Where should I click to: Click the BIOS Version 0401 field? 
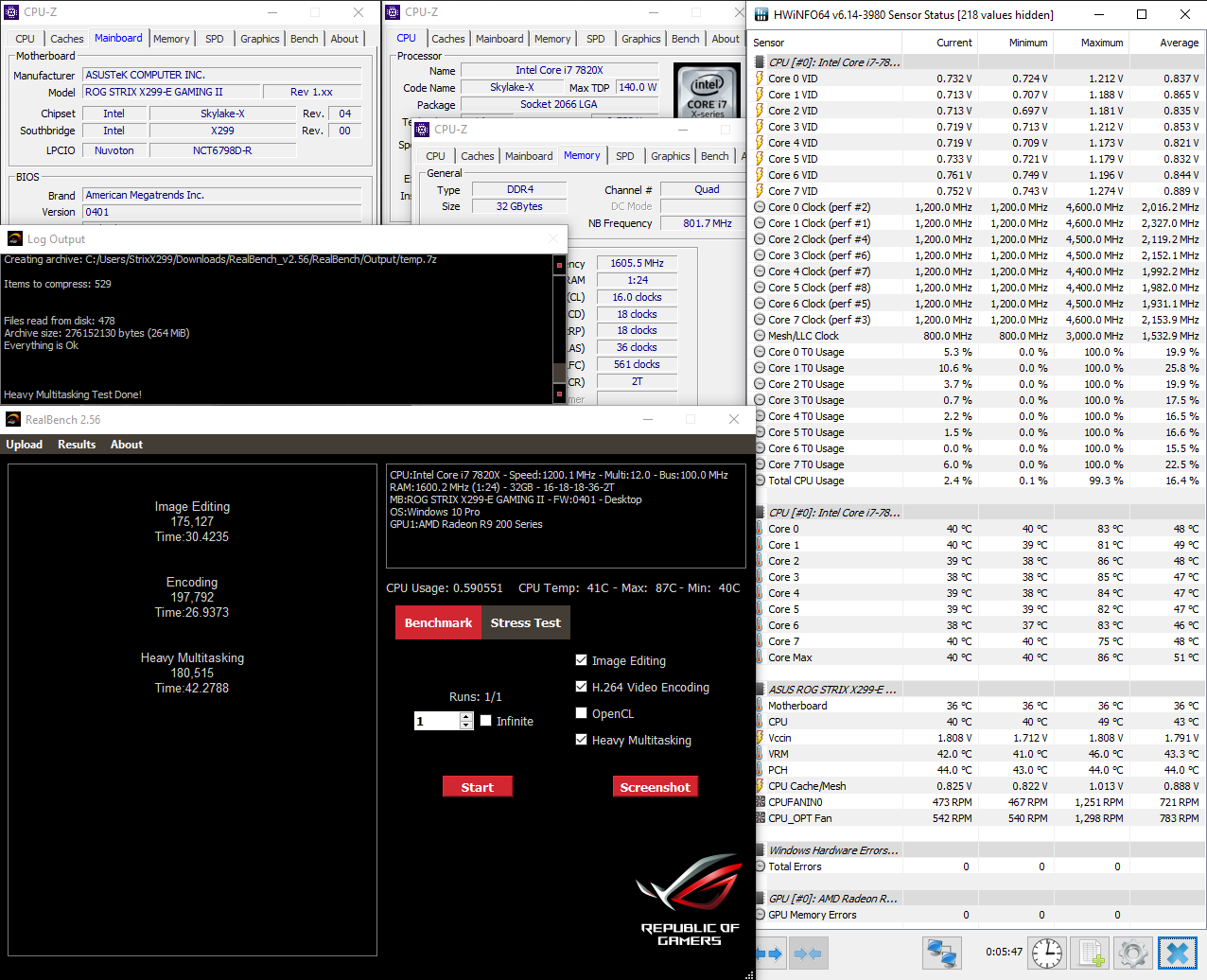click(x=222, y=212)
